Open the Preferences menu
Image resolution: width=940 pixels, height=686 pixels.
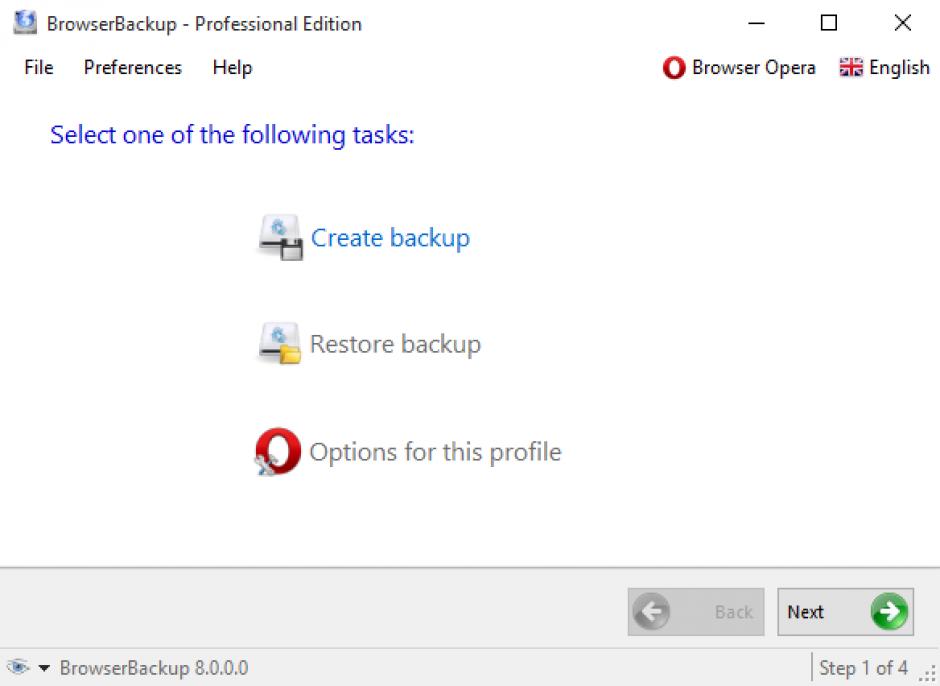coord(132,67)
